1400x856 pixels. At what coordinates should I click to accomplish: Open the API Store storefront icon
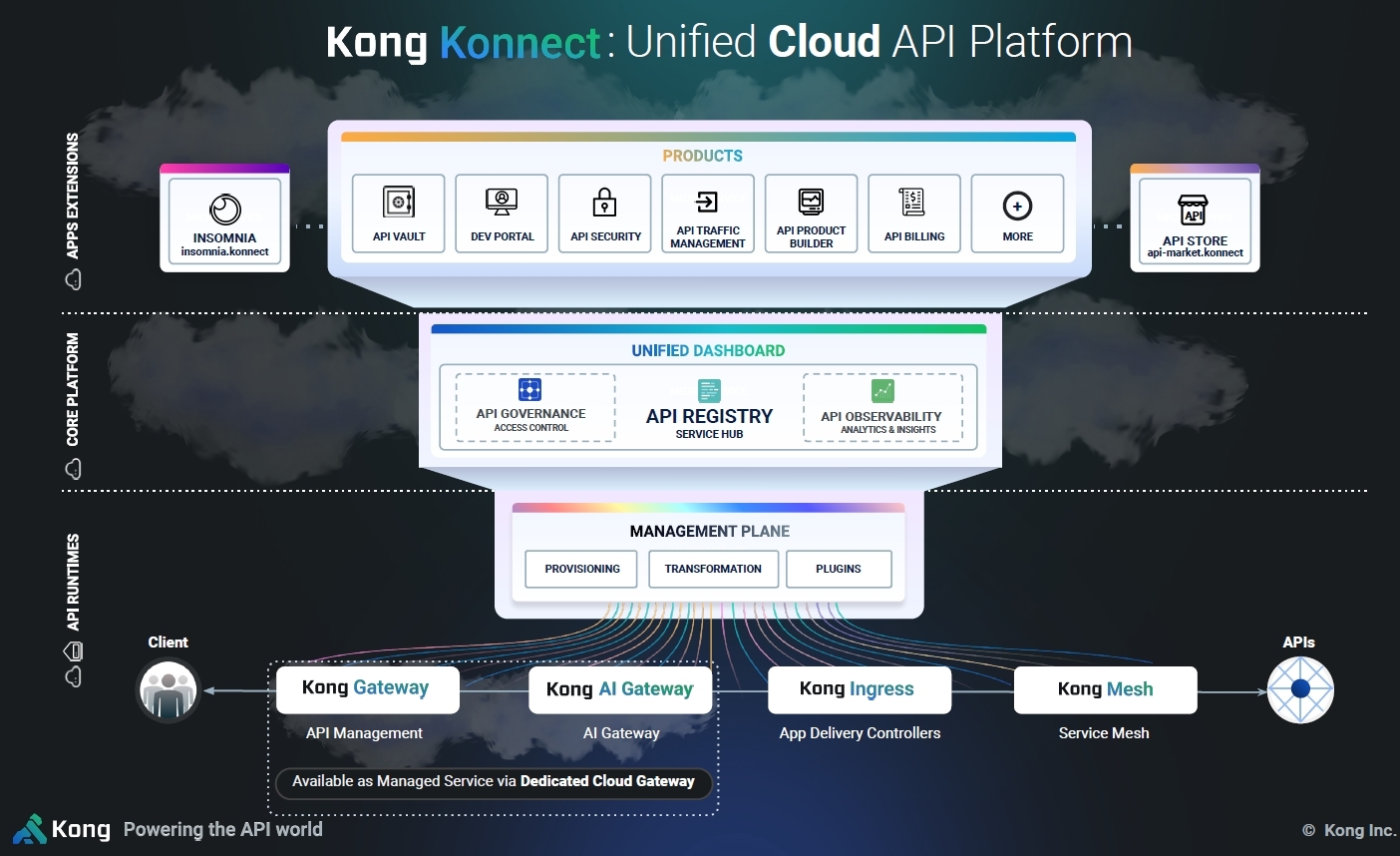click(x=1194, y=210)
